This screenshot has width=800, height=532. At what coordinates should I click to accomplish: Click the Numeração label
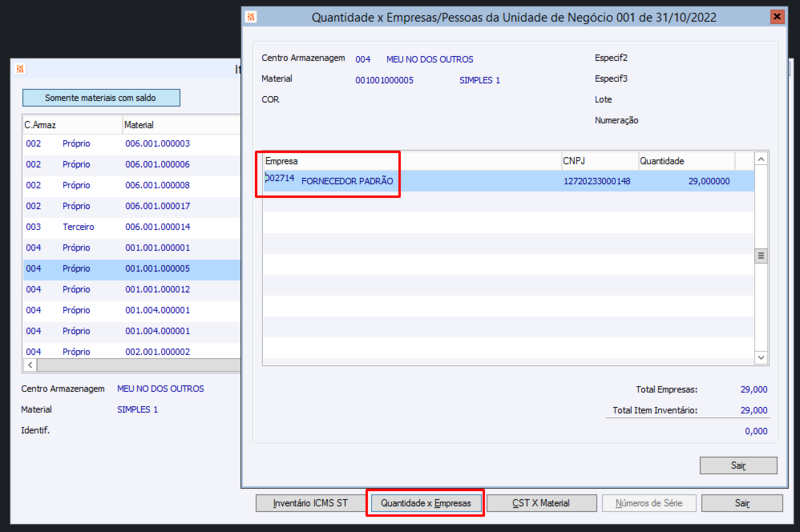pyautogui.click(x=616, y=120)
